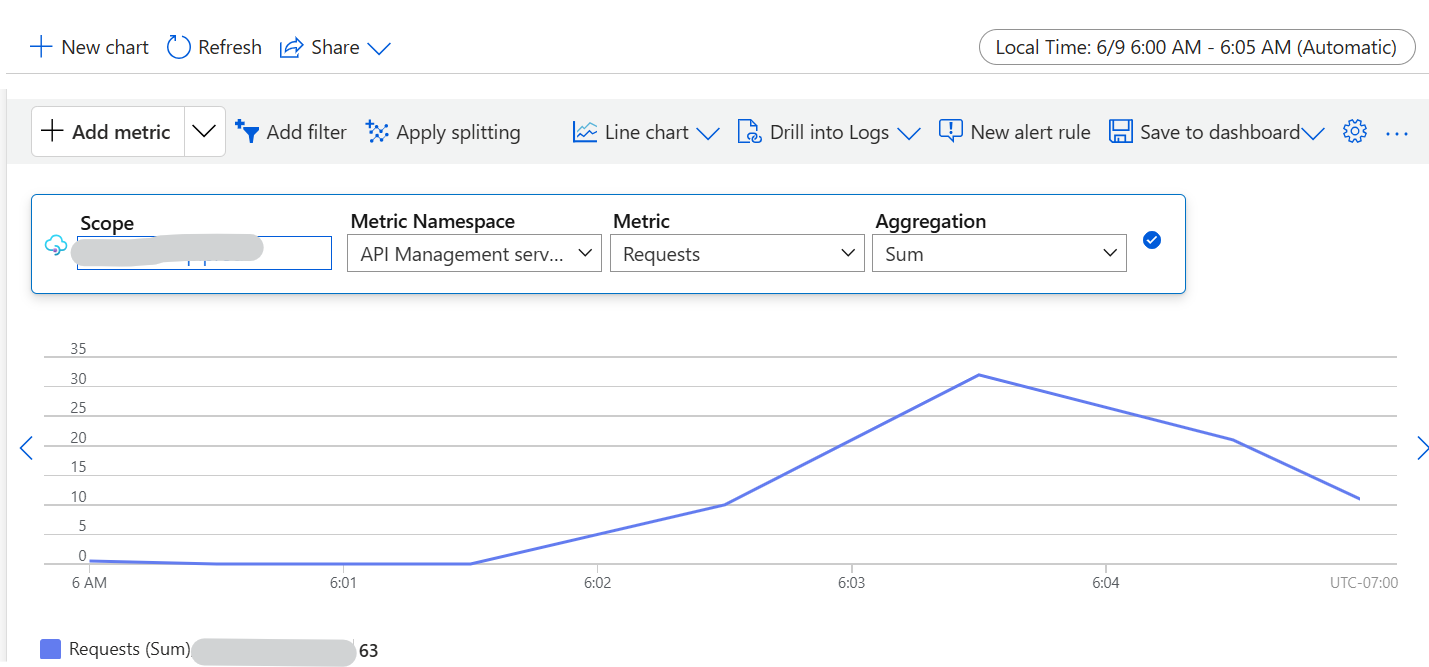The image size is (1429, 667).
Task: Click the New alert rule icon
Action: tap(951, 131)
